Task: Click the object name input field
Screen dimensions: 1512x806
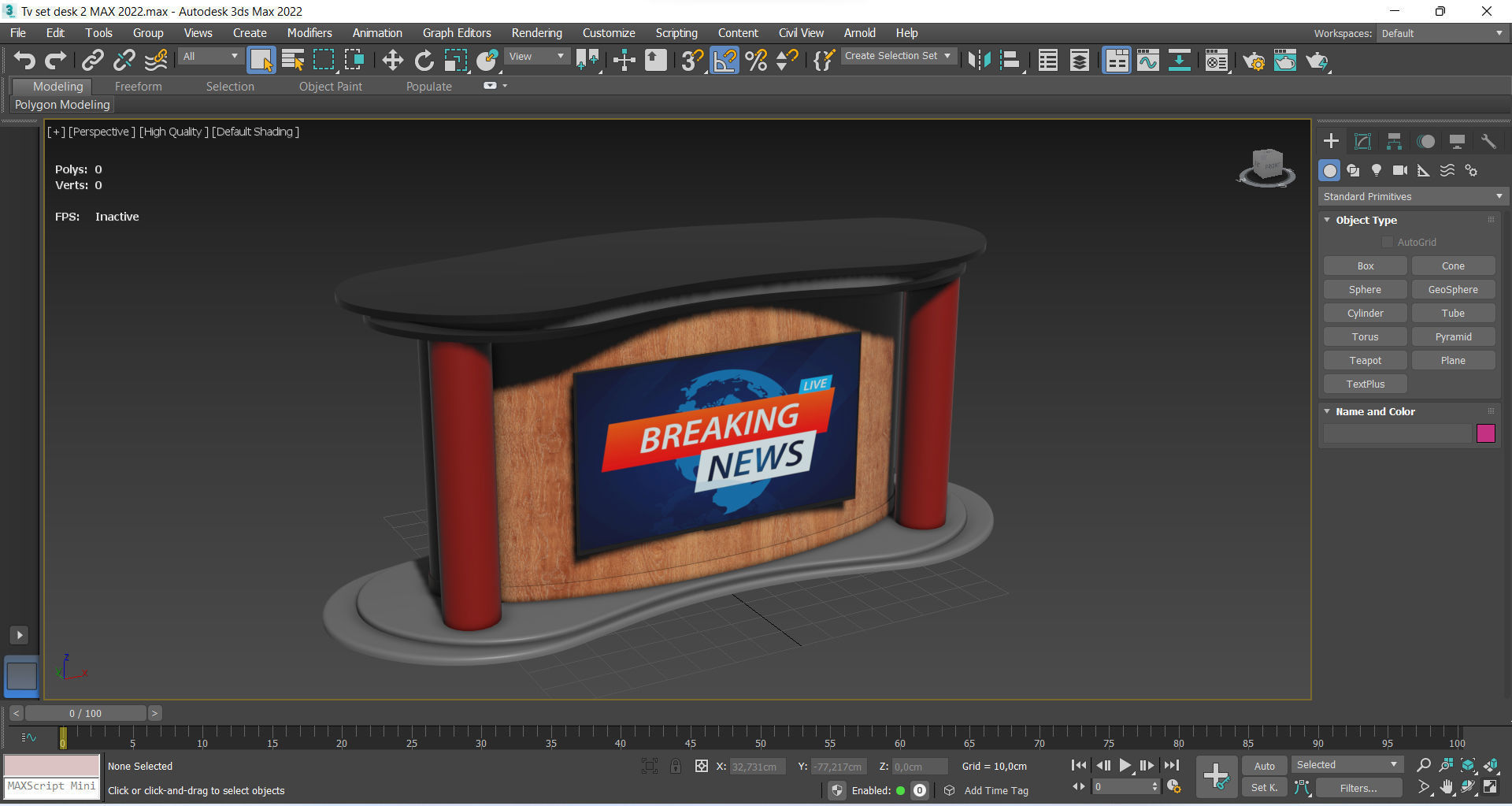Action: pyautogui.click(x=1397, y=433)
